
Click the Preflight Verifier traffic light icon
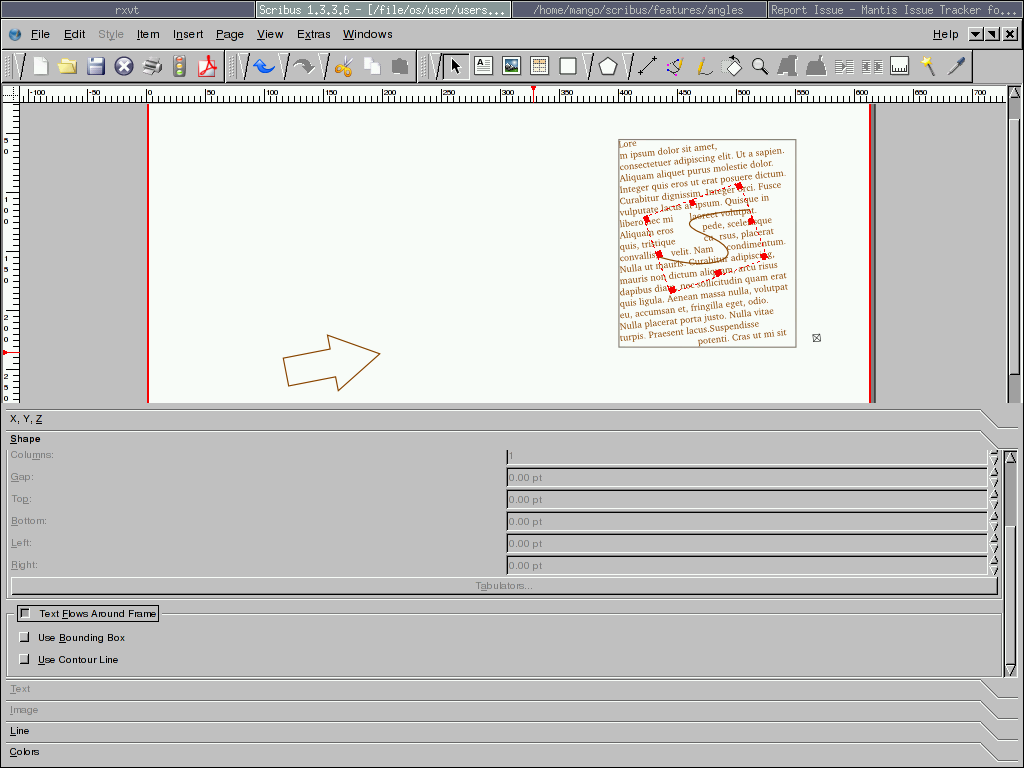[180, 67]
